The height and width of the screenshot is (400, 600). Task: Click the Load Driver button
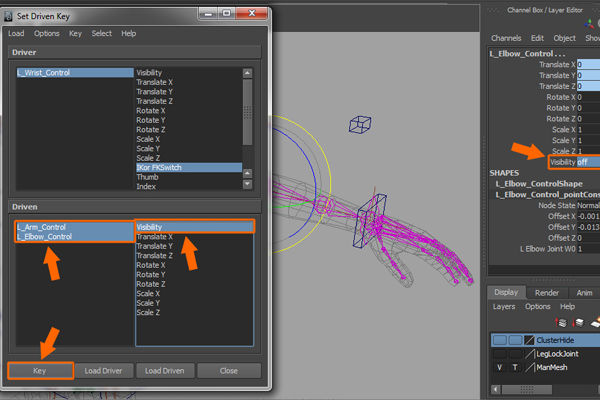(x=103, y=371)
